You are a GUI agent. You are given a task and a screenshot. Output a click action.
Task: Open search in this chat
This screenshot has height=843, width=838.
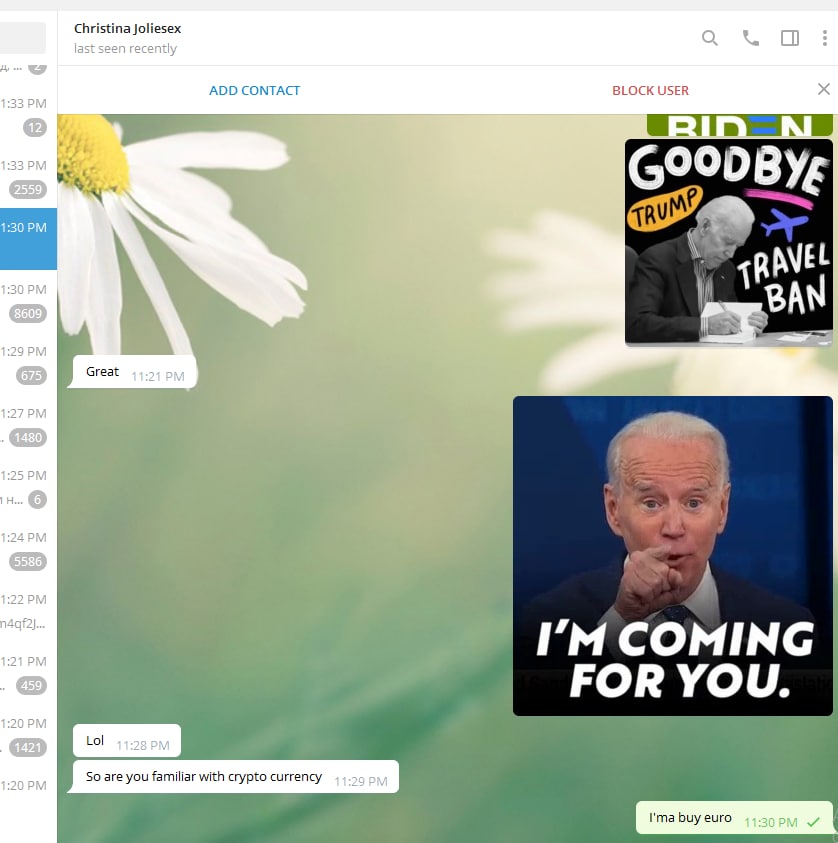tap(710, 38)
